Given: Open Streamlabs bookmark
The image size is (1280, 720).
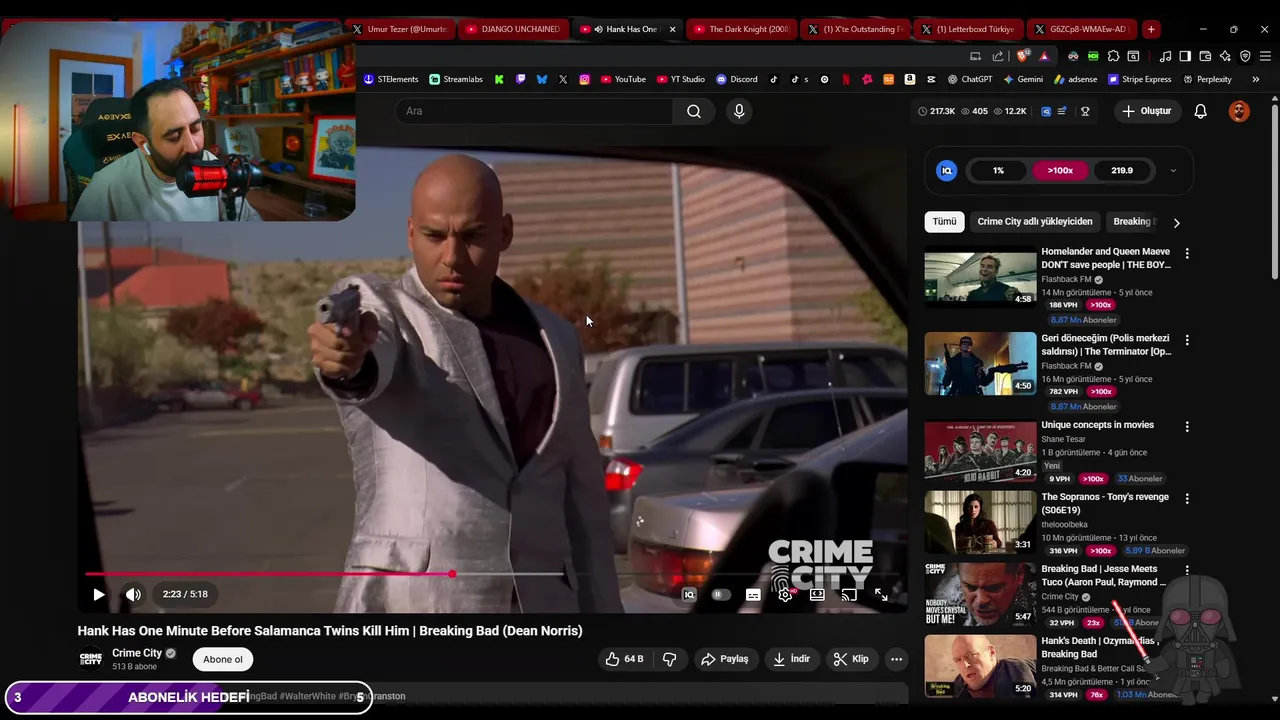Looking at the screenshot, I should click(x=456, y=79).
